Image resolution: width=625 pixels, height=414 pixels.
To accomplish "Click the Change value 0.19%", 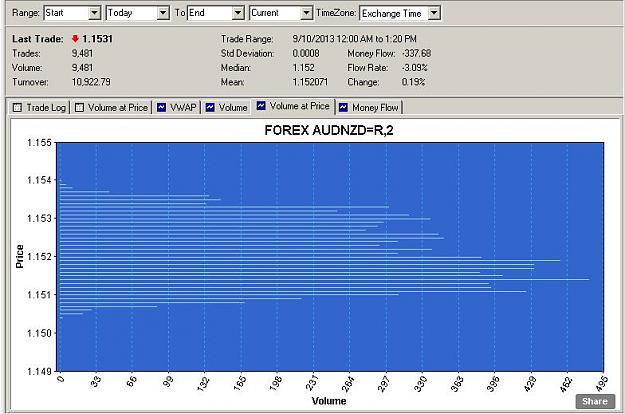I will pos(413,82).
